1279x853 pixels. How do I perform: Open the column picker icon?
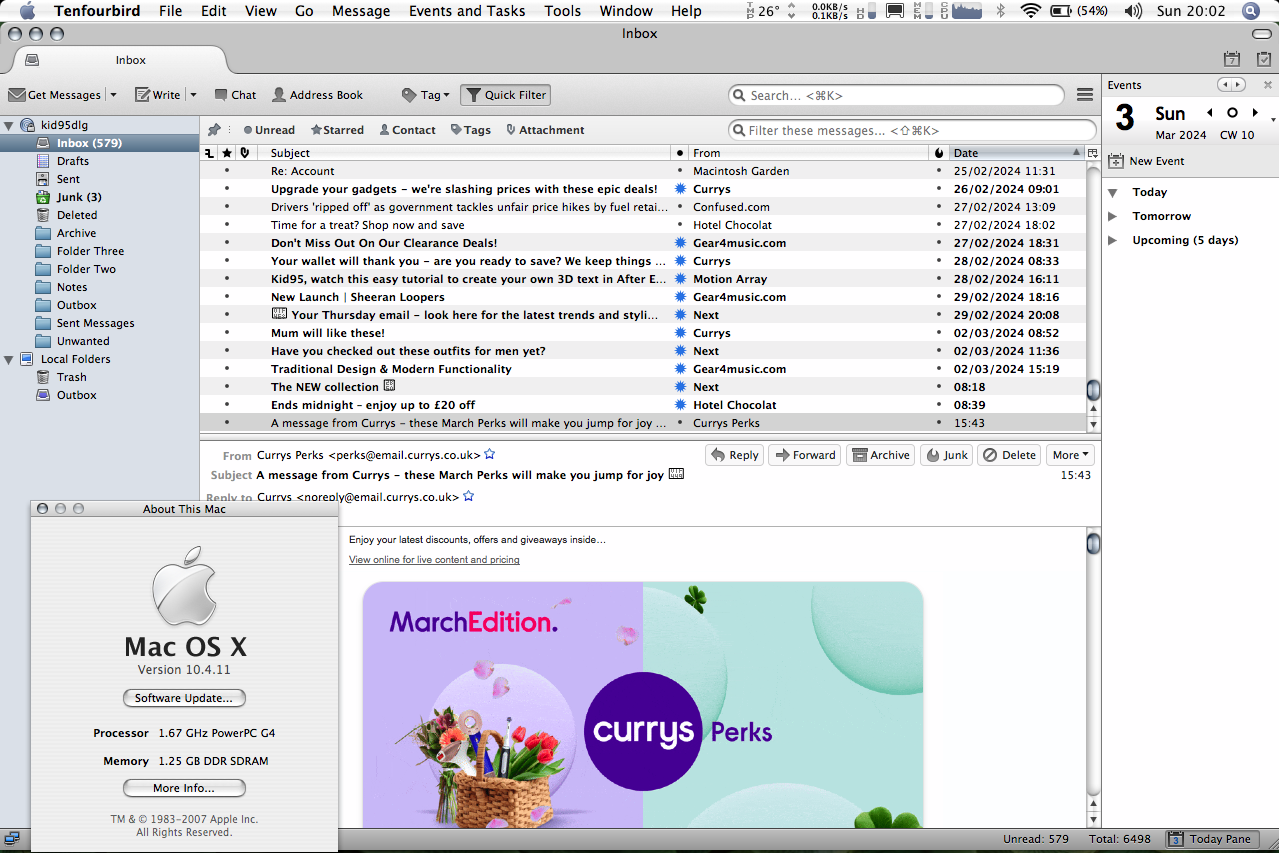1093,153
